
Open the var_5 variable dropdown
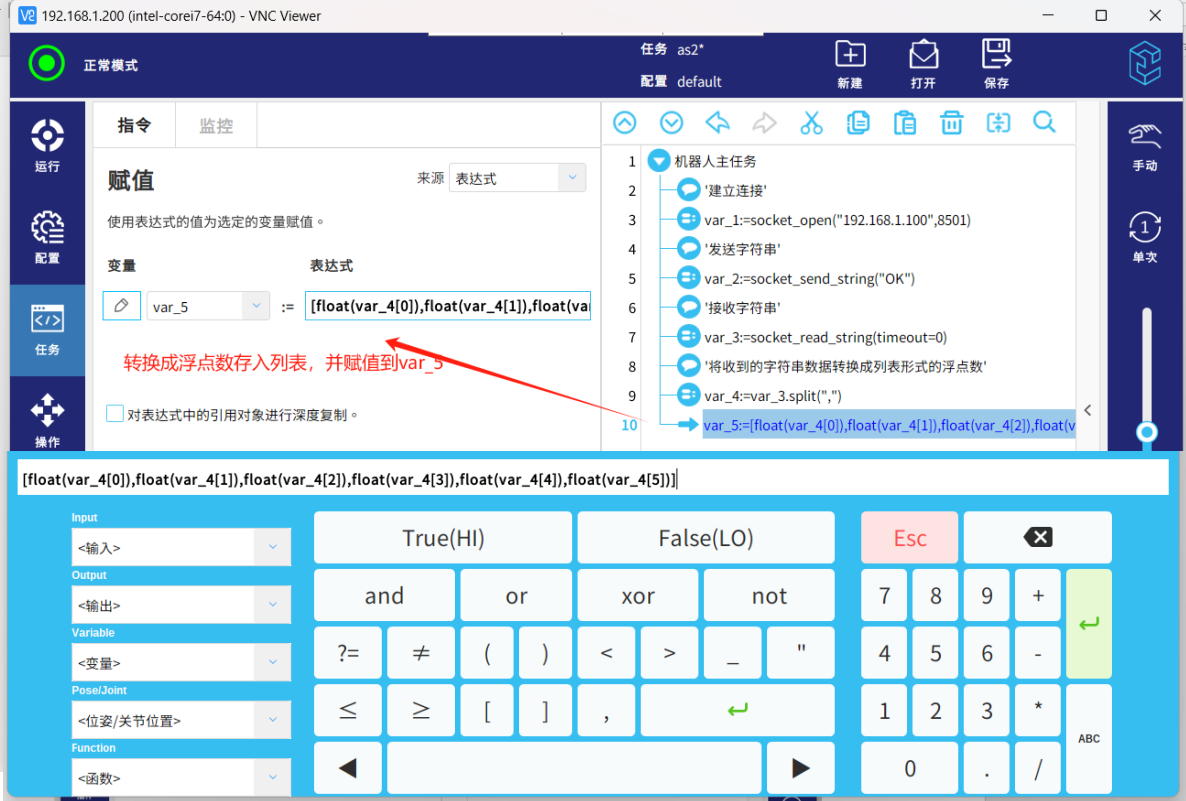(208, 307)
